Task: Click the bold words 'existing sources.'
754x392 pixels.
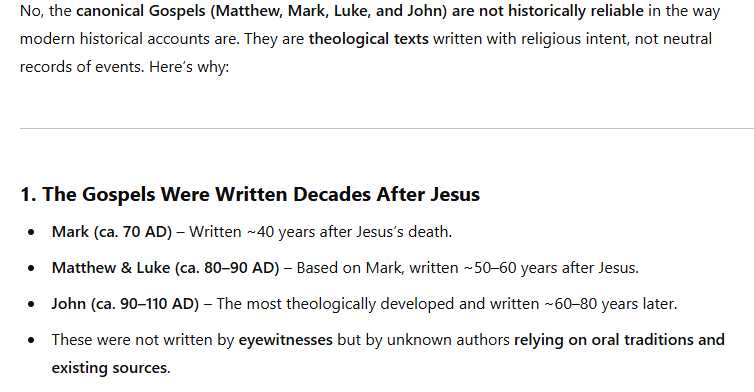Action: [x=111, y=368]
